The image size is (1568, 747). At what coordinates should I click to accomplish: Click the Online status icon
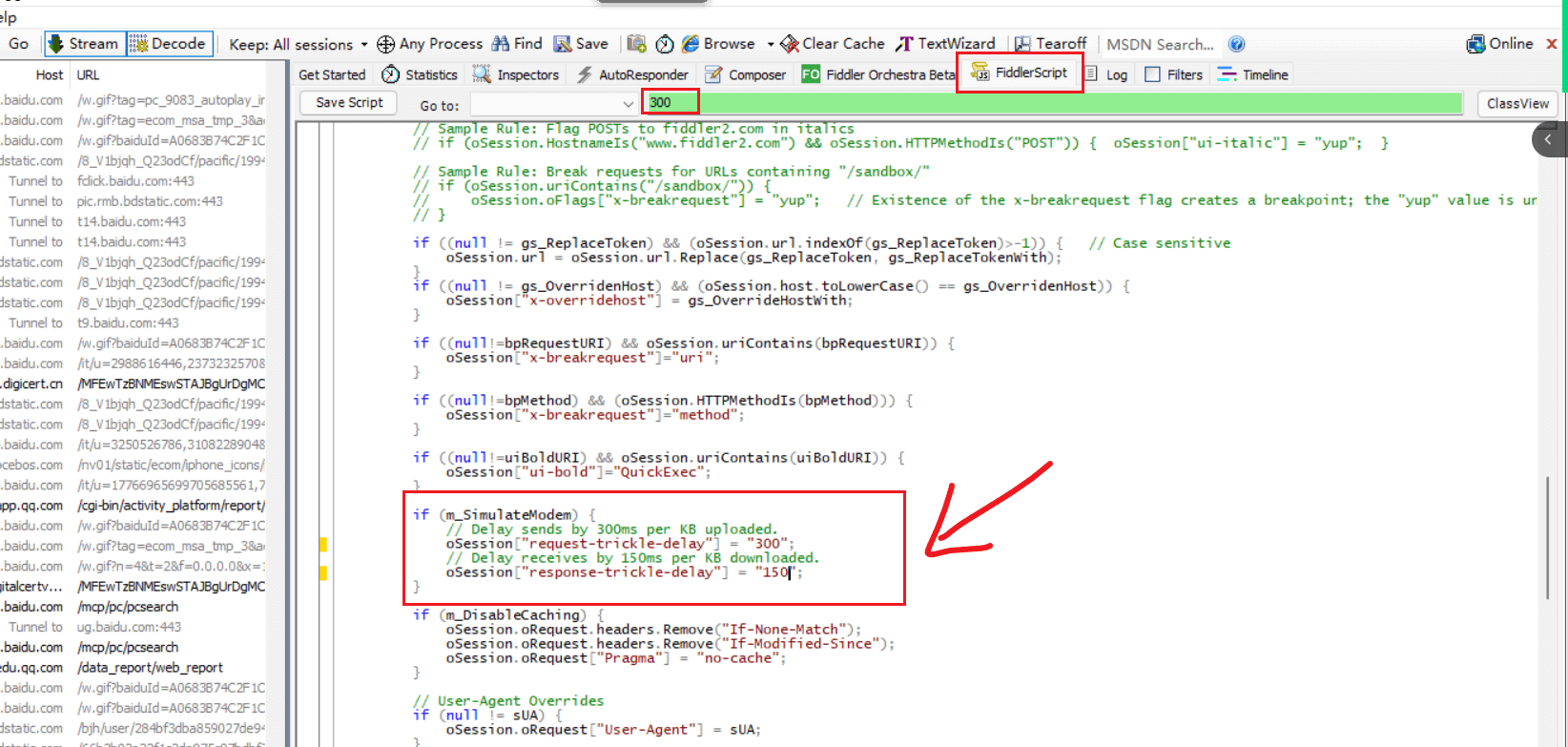1475,44
